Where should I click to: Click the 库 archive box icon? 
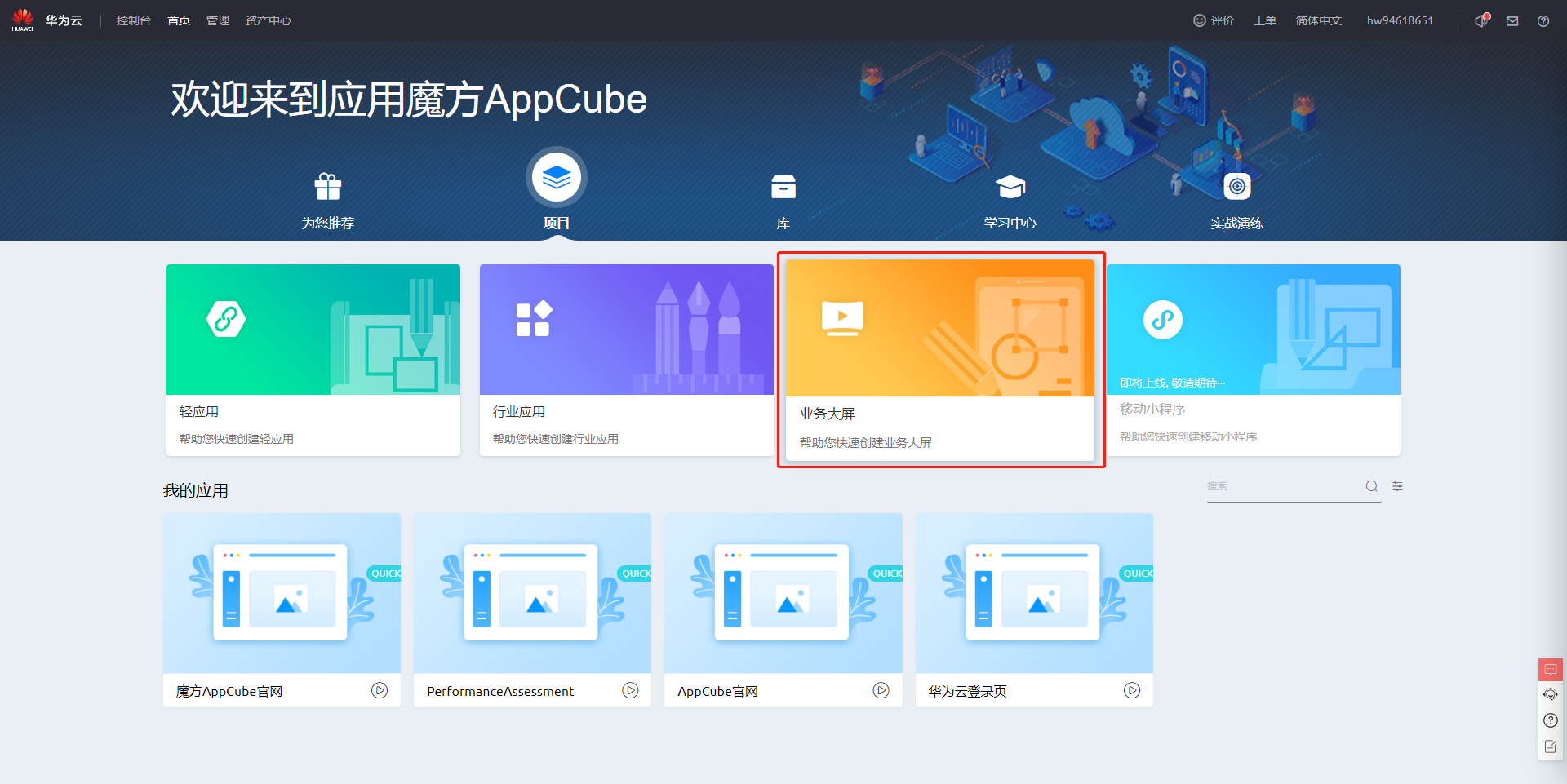point(783,187)
